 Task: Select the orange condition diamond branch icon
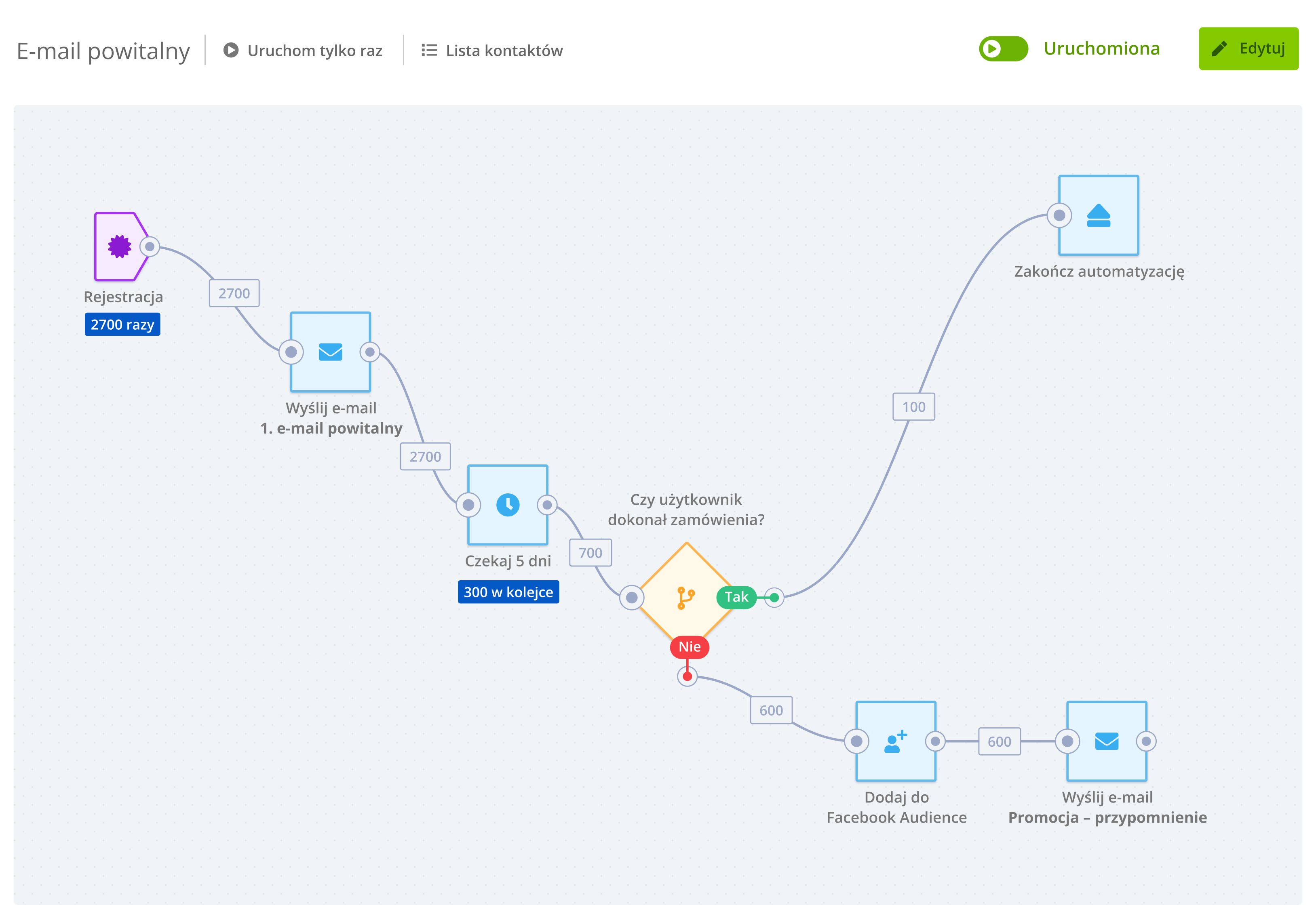point(685,598)
